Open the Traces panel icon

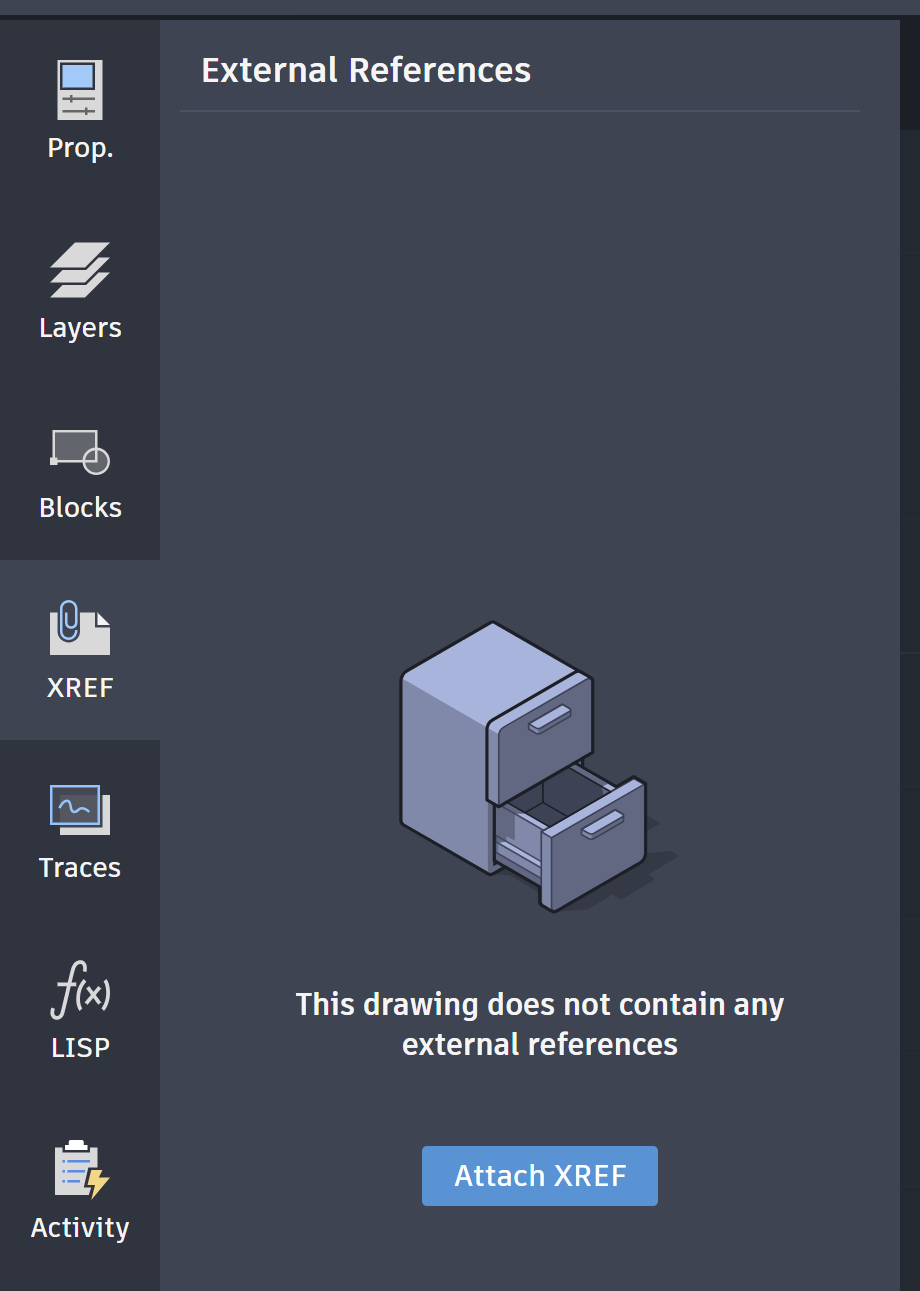[80, 809]
